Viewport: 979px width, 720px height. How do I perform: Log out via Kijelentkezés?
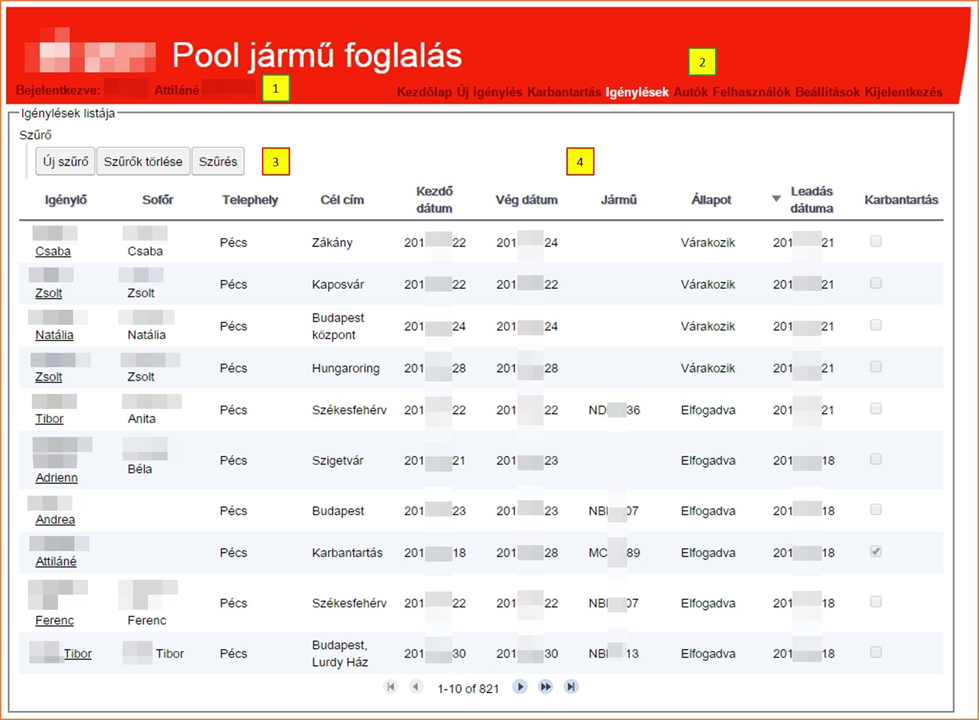click(903, 92)
